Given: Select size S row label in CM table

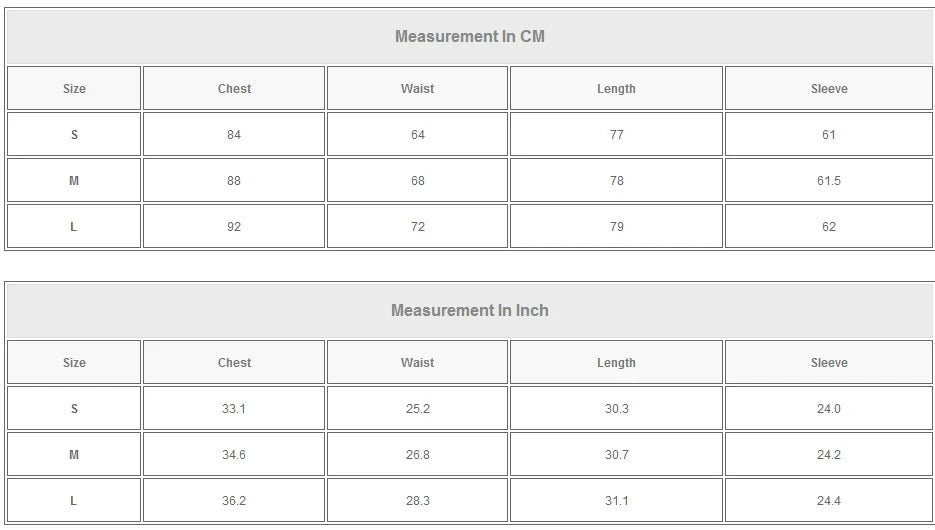Looking at the screenshot, I should click(x=74, y=135).
